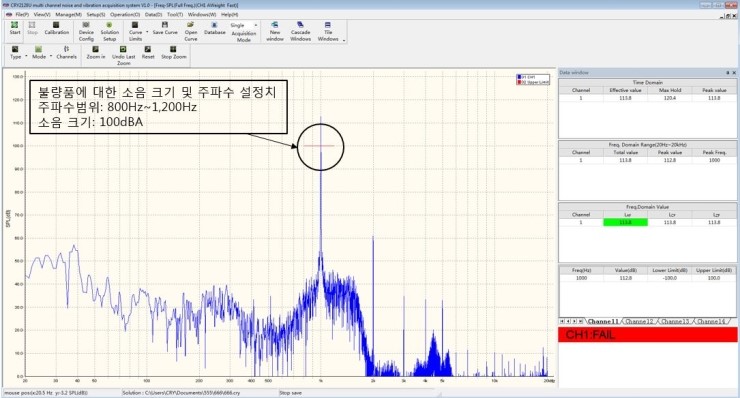Click Undo Last Zoom icon
This screenshot has width=740, height=398.
(123, 55)
